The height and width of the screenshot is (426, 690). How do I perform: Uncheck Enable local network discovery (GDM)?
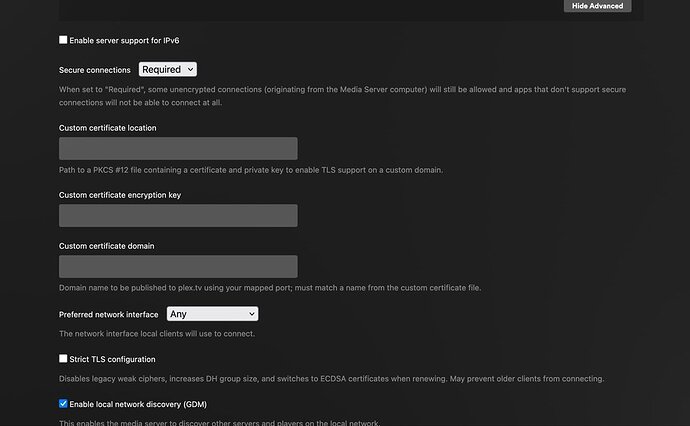pyautogui.click(x=63, y=404)
